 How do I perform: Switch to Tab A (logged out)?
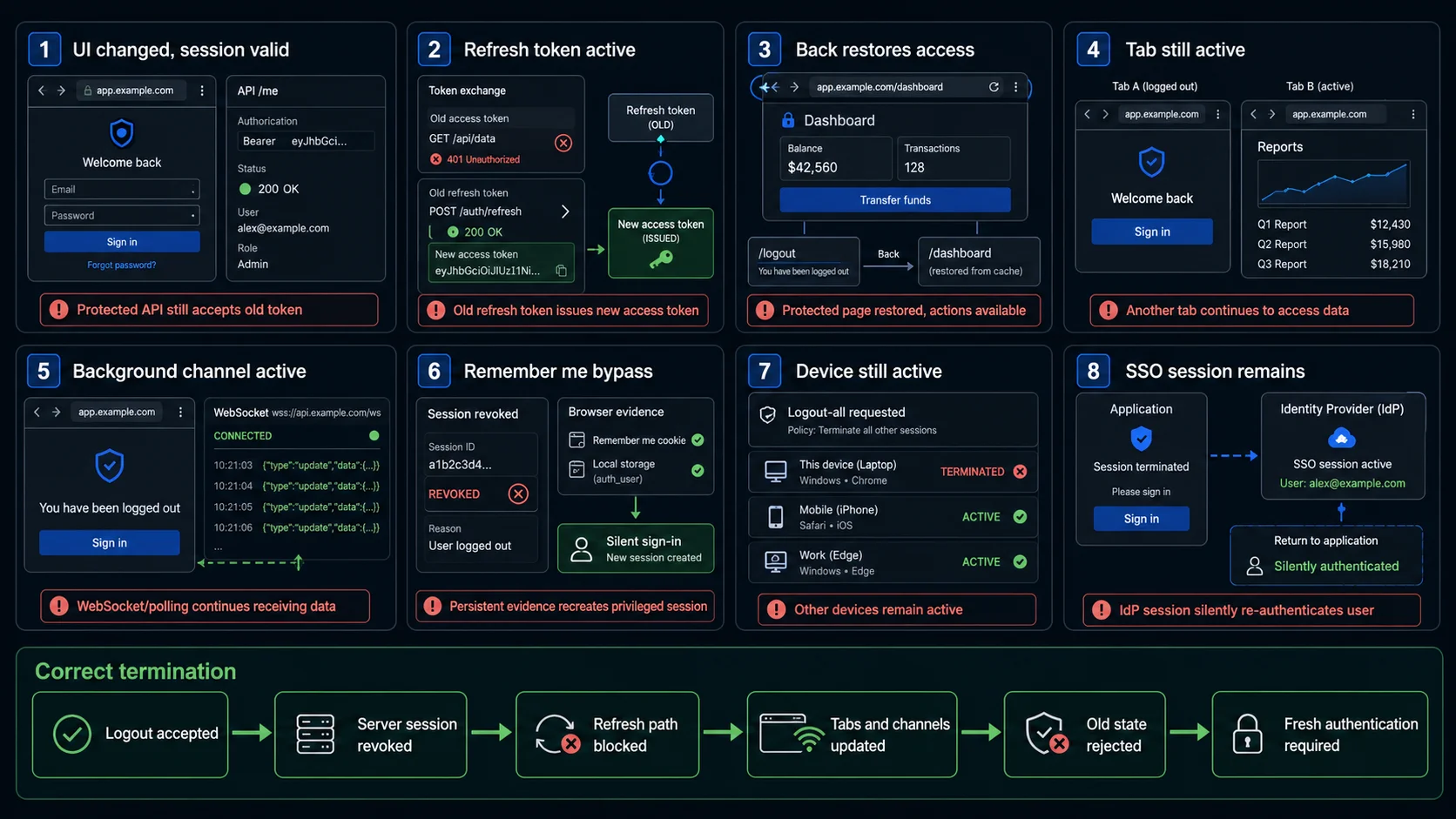[x=1155, y=86]
